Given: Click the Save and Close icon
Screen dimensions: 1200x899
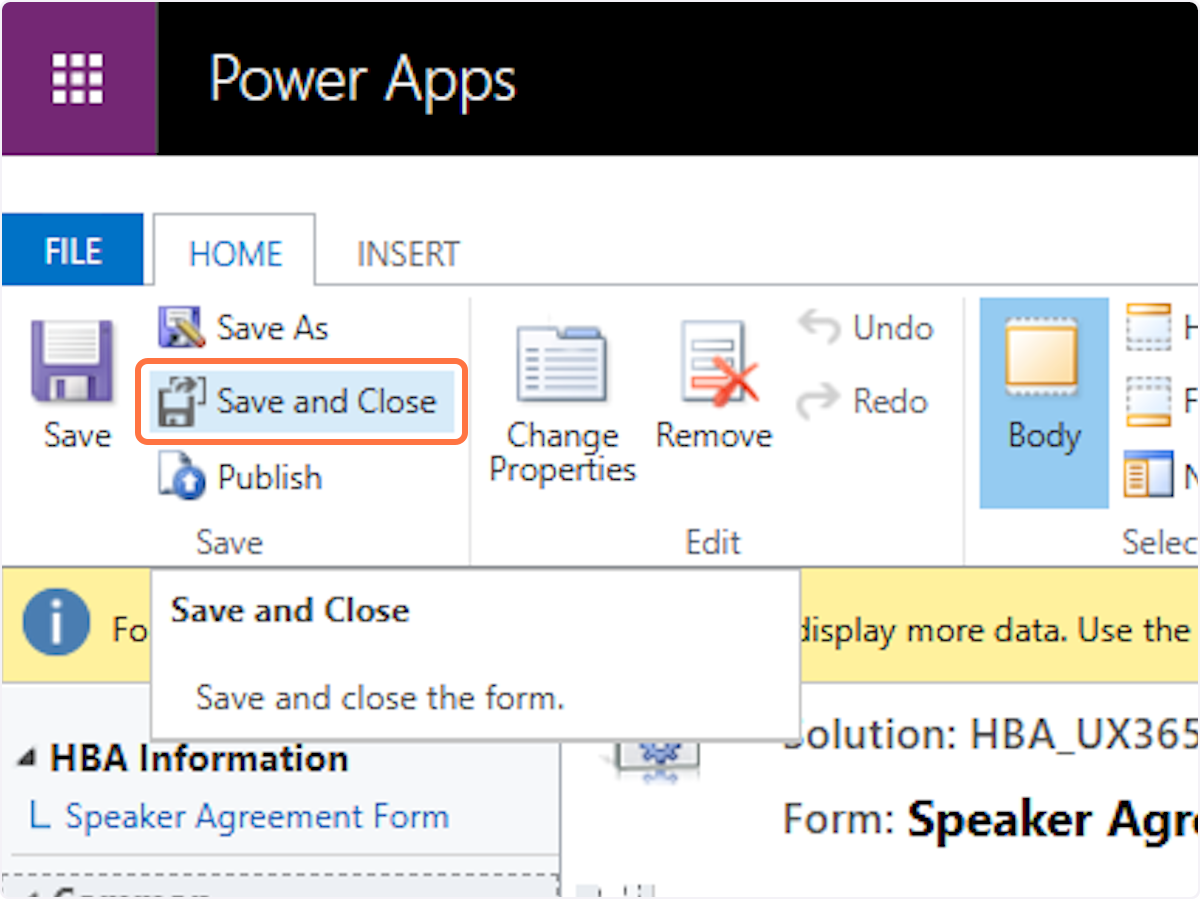Looking at the screenshot, I should pos(181,401).
